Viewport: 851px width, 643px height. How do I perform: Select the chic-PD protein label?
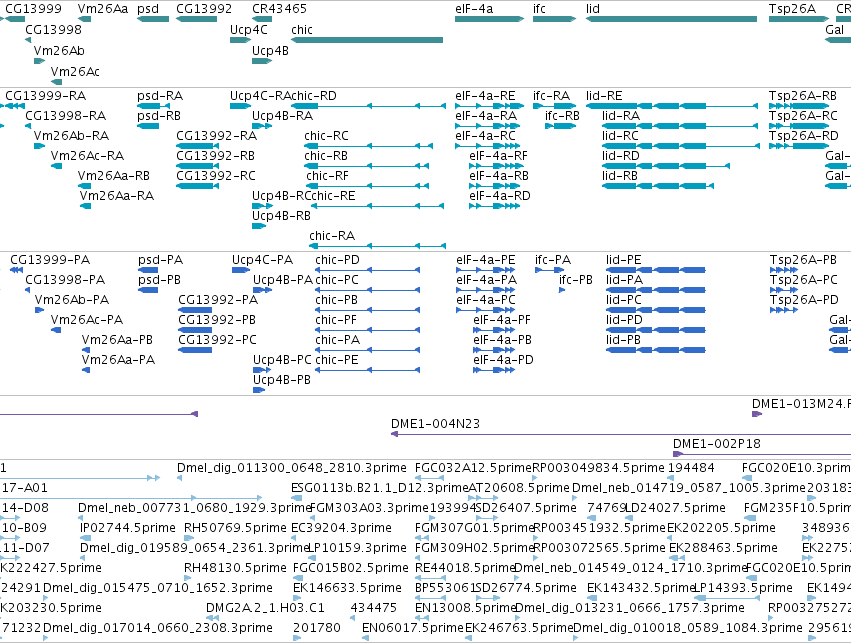point(337,260)
